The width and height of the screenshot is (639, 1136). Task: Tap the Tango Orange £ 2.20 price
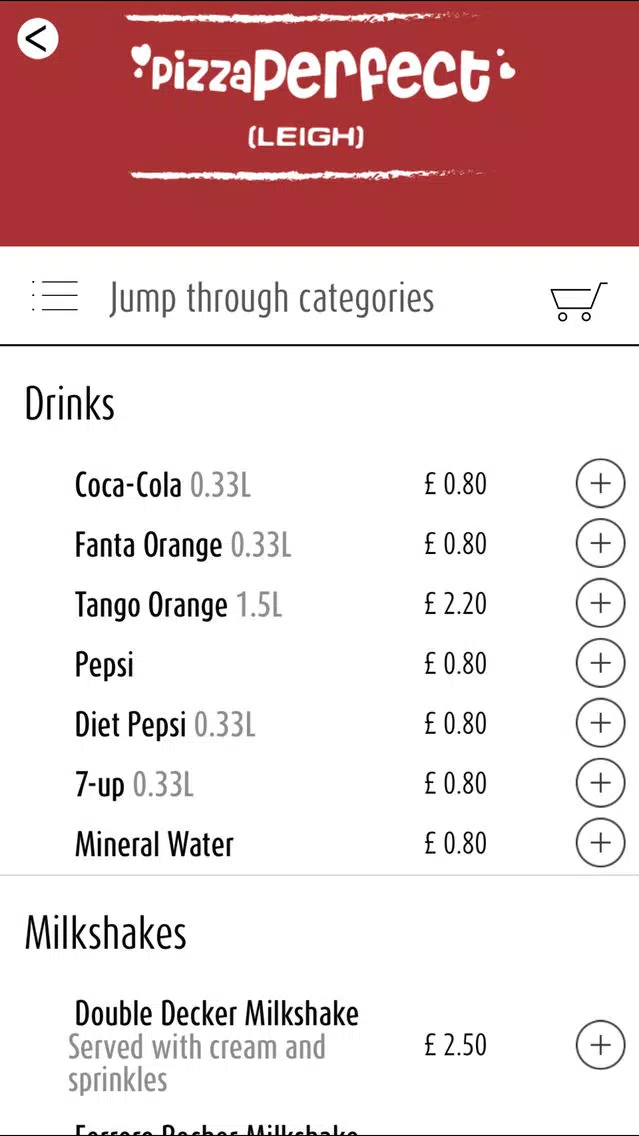[x=455, y=604]
